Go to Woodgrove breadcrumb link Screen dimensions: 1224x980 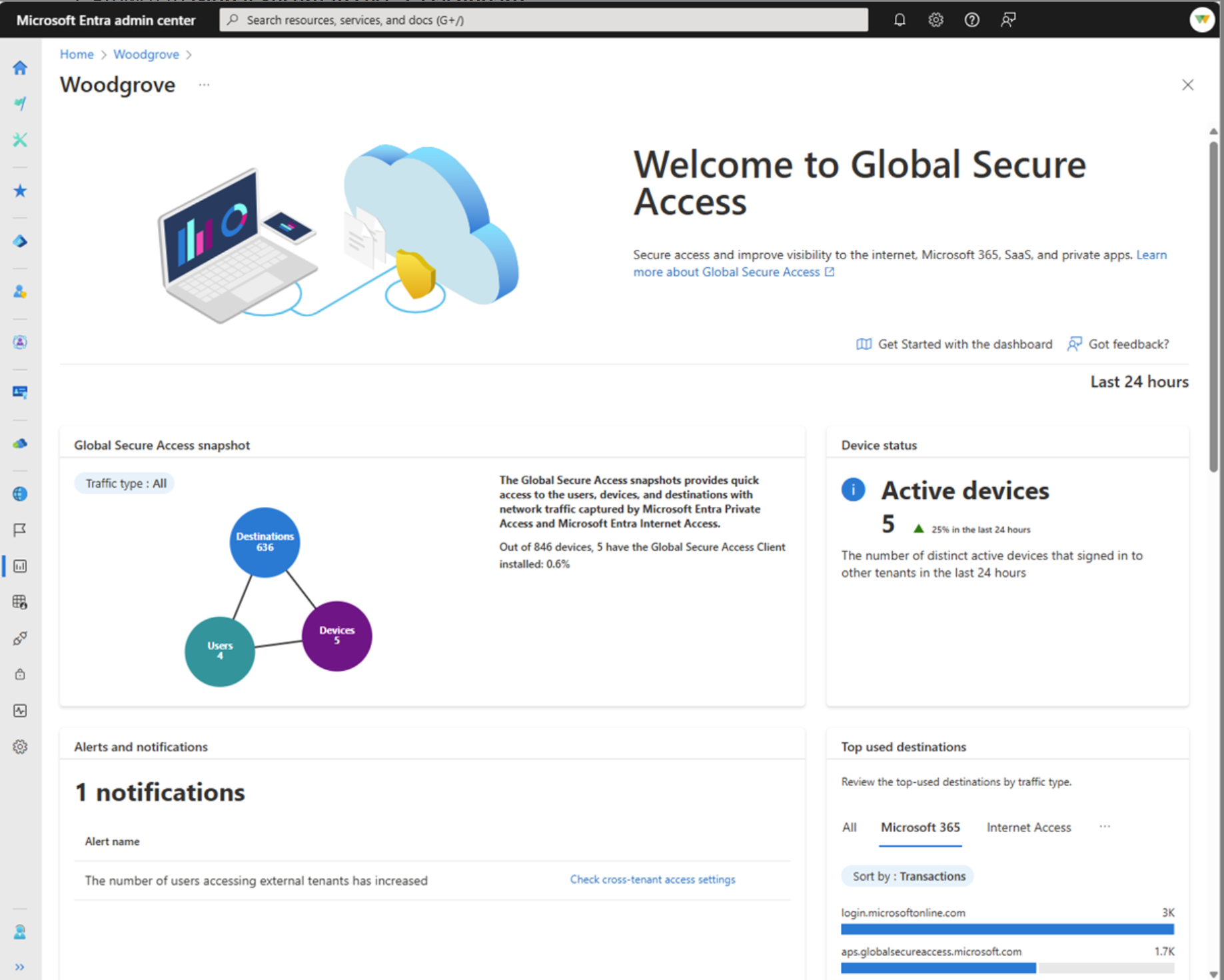click(146, 54)
